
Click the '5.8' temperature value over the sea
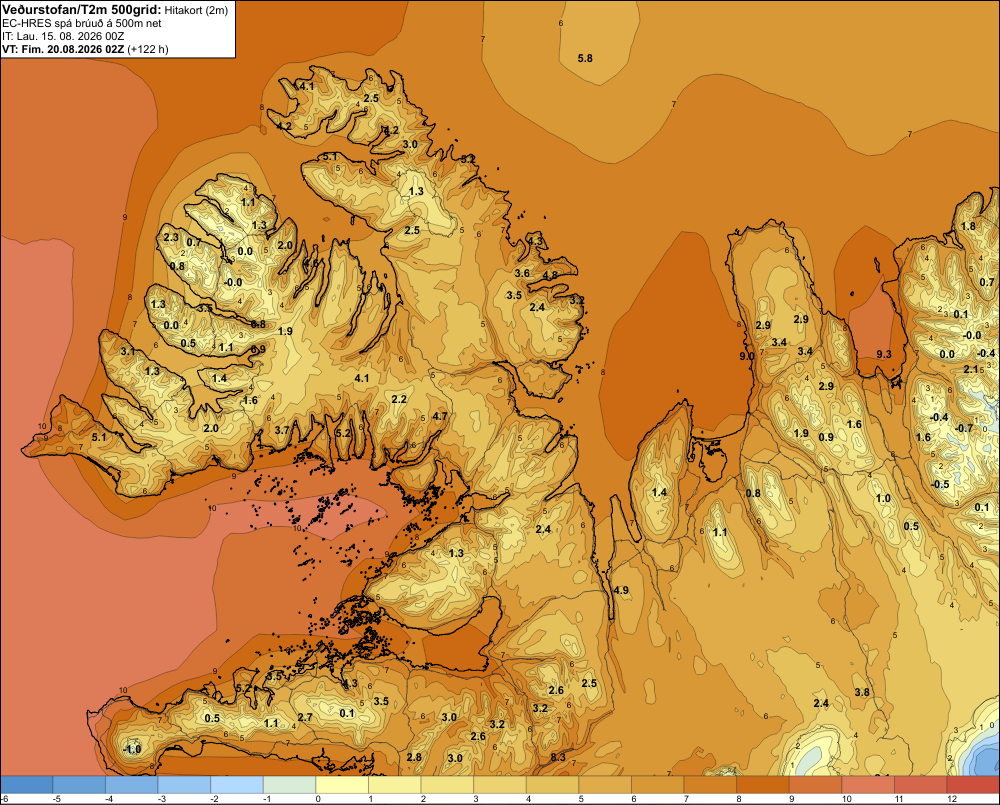click(x=585, y=58)
